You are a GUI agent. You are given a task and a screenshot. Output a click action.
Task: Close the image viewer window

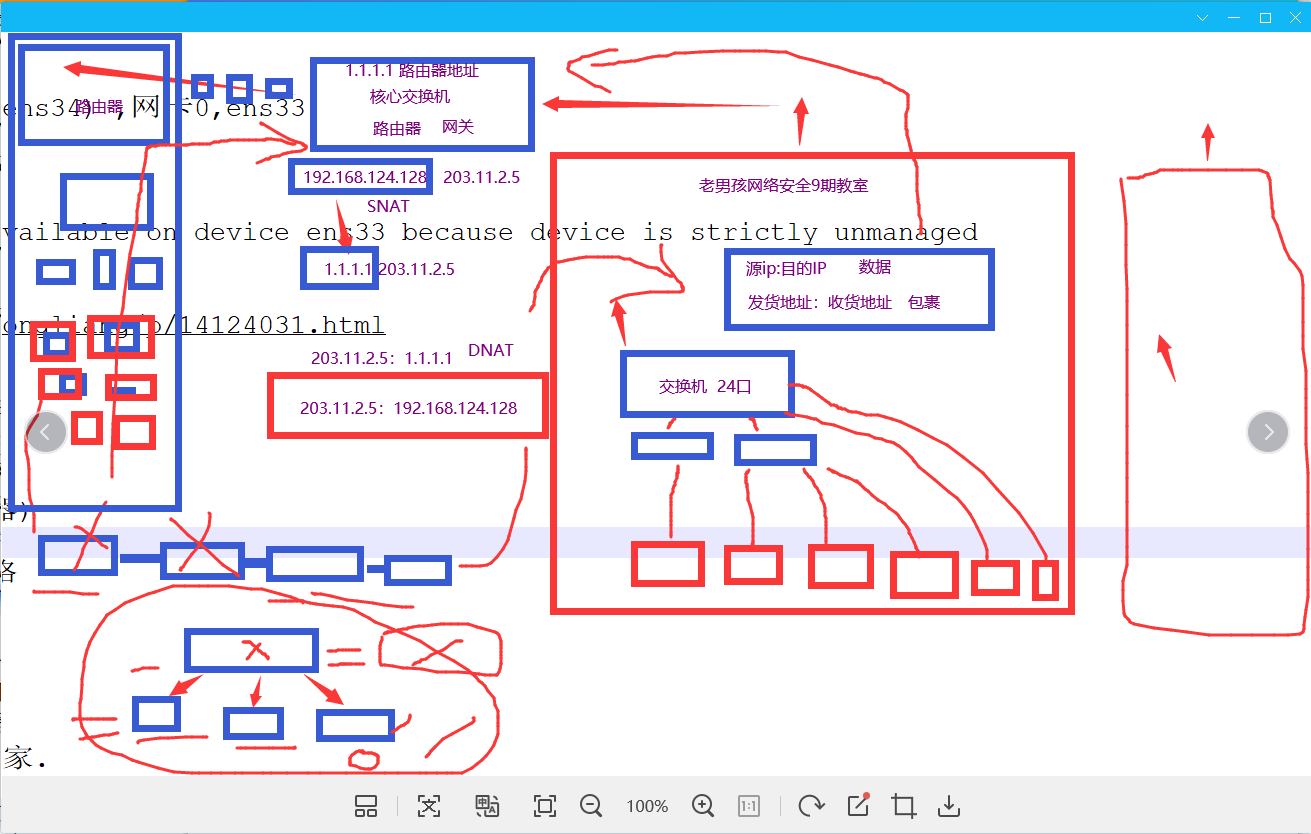pyautogui.click(x=1294, y=17)
